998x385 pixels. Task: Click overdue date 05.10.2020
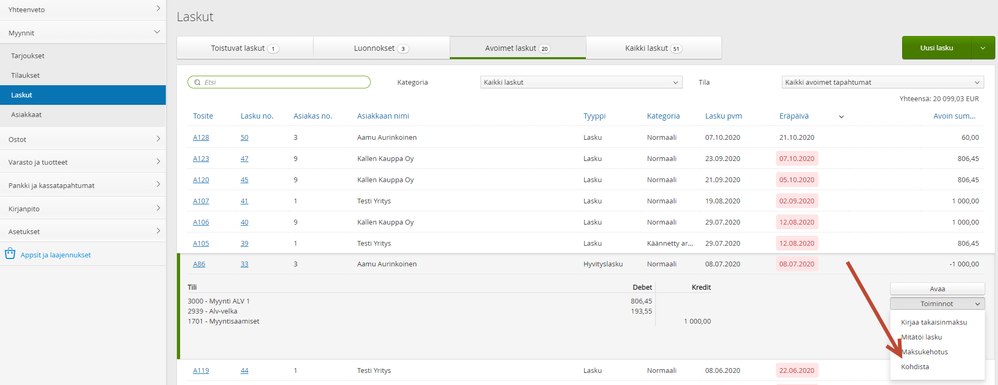coord(797,179)
